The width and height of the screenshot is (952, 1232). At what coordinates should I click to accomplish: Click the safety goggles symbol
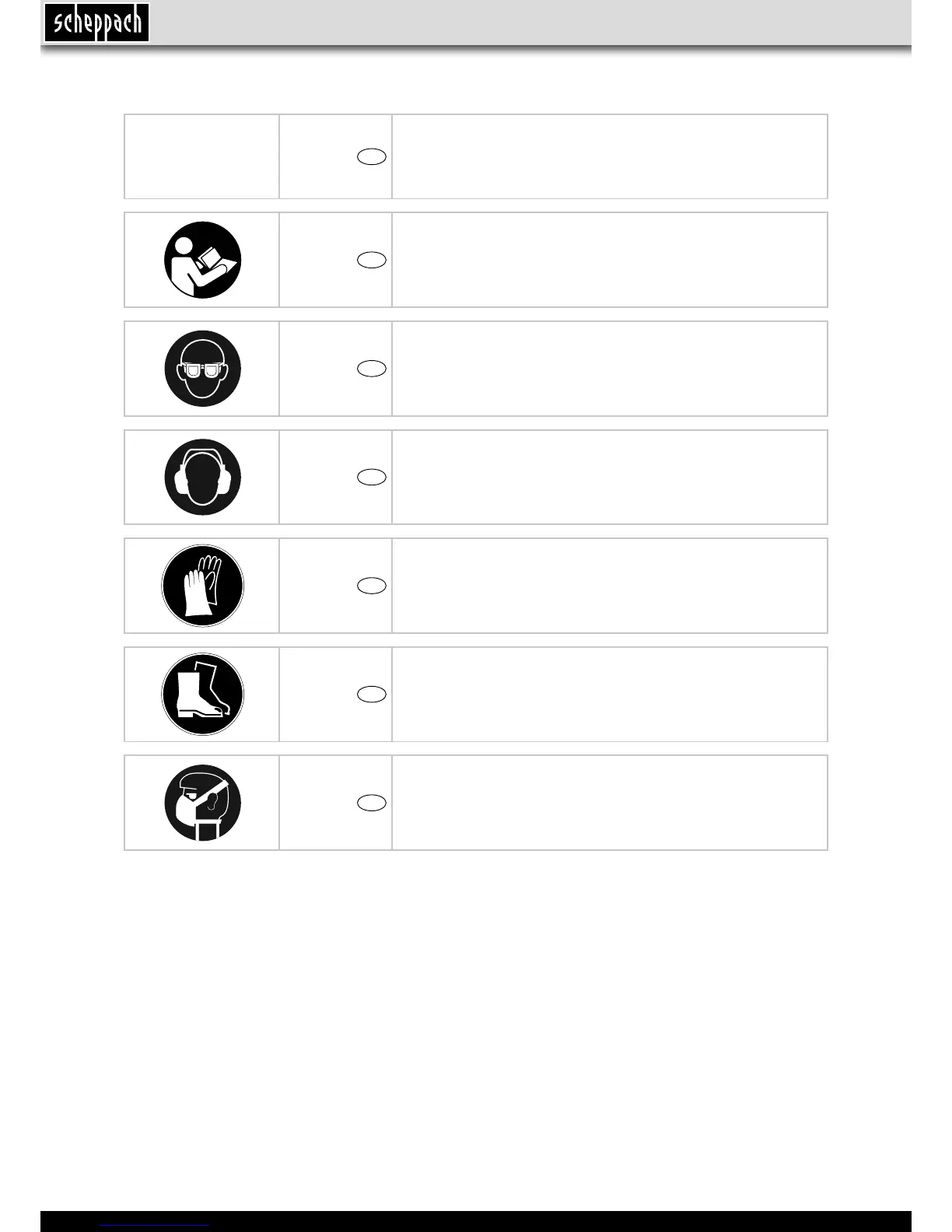click(202, 369)
